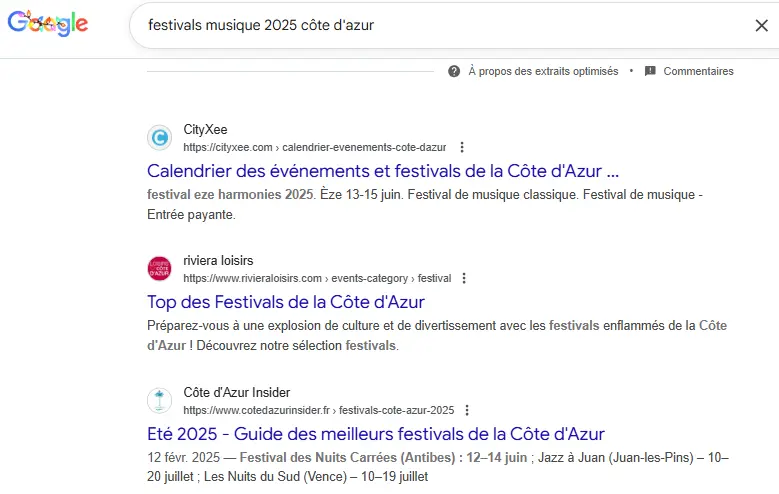Open three-dot menu for riviera loisirs result

click(x=464, y=278)
